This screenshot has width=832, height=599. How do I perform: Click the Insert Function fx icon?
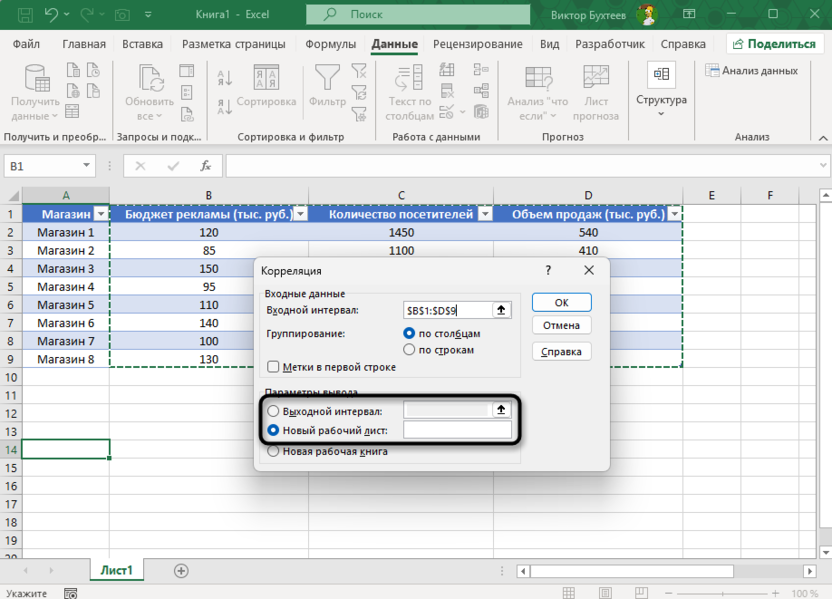coord(205,166)
